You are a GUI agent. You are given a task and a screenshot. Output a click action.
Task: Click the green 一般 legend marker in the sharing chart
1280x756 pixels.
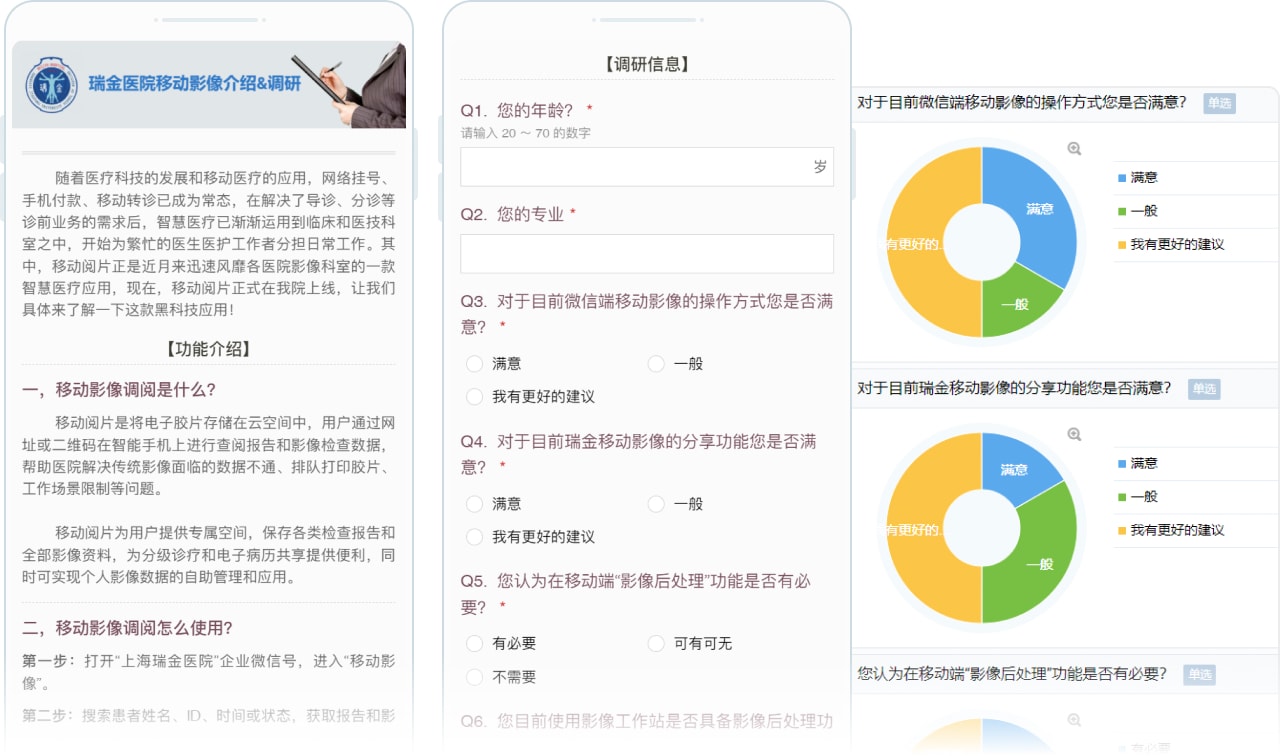tap(1122, 497)
